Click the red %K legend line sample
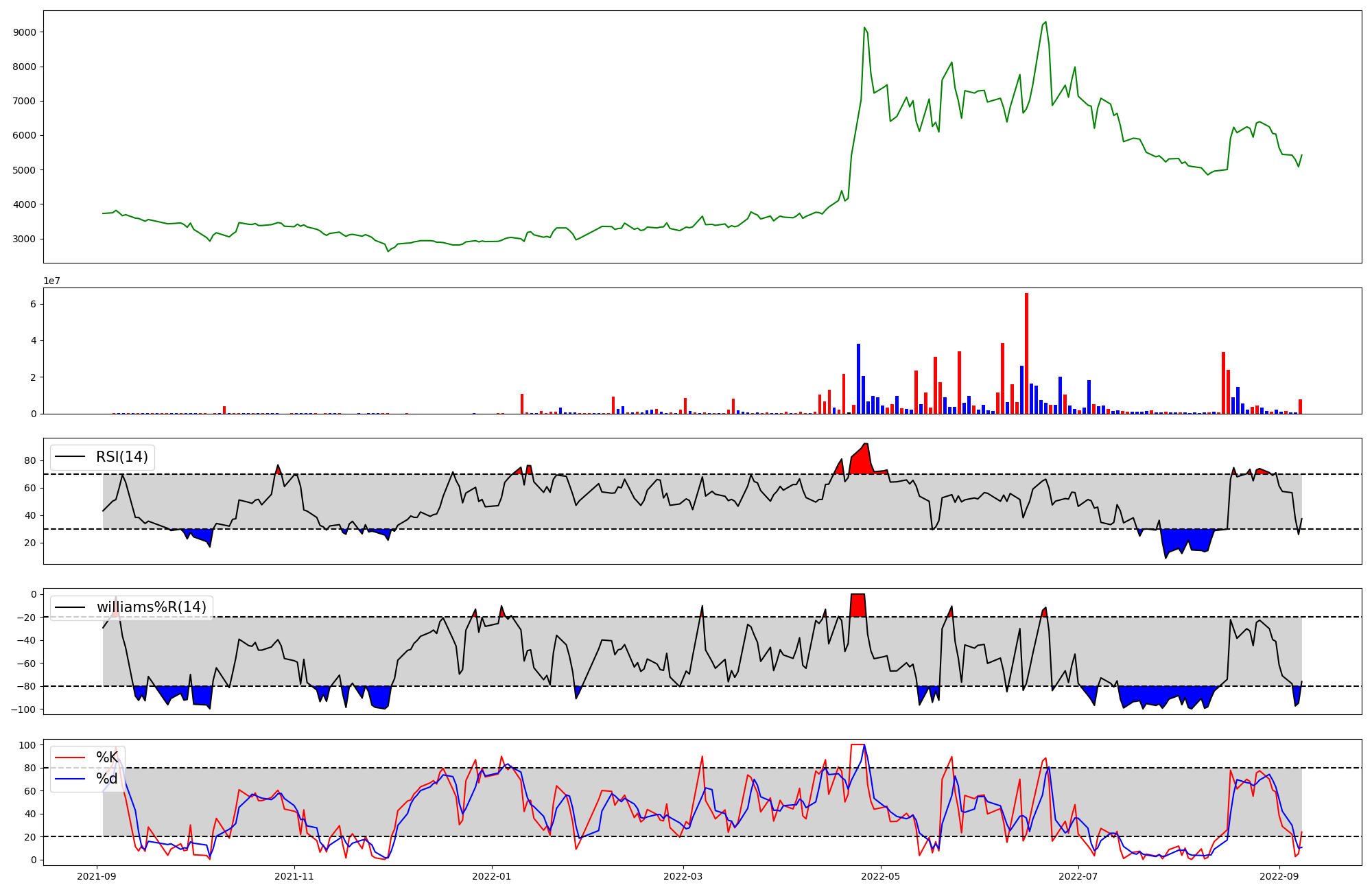The image size is (1372, 892). pyautogui.click(x=70, y=758)
